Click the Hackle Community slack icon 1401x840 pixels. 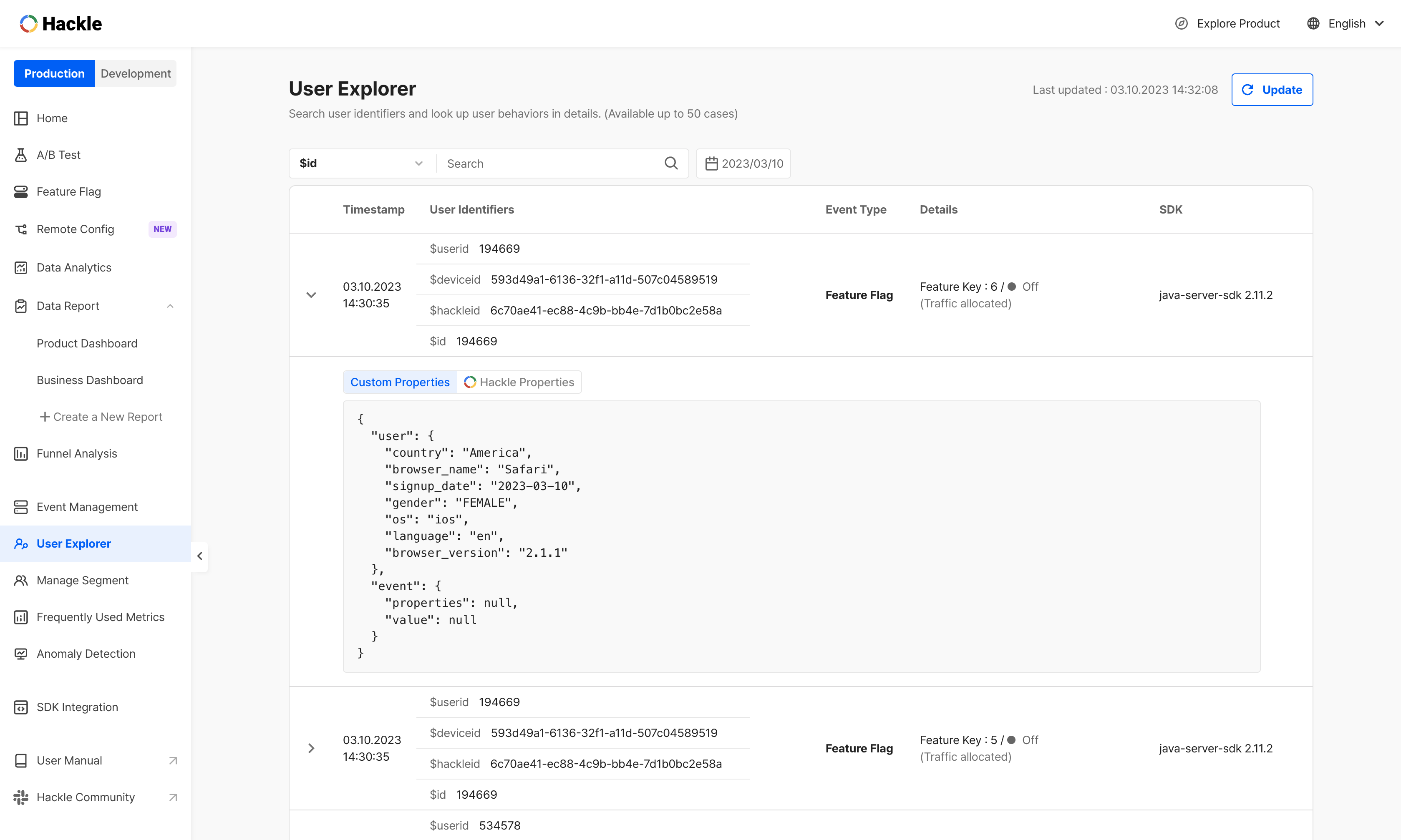[x=21, y=797]
